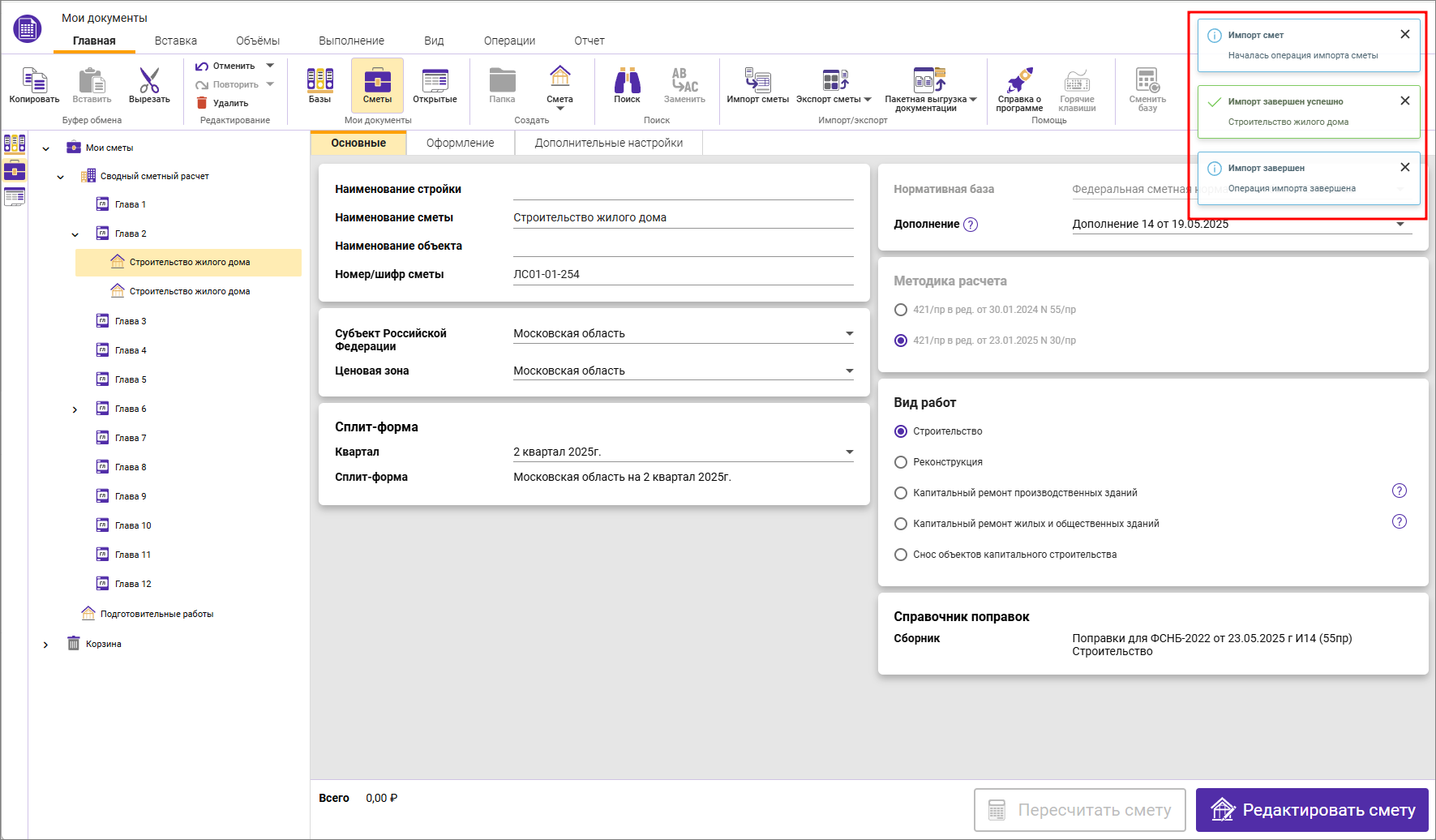Open the Базы documents section
Screen dimensions: 1436x840
(x=319, y=81)
